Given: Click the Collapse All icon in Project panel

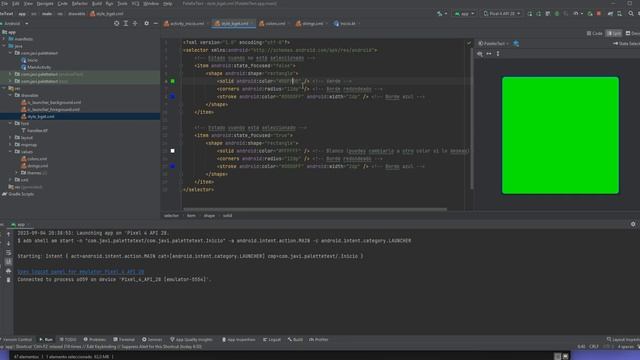Looking at the screenshot, I should coord(135,24).
